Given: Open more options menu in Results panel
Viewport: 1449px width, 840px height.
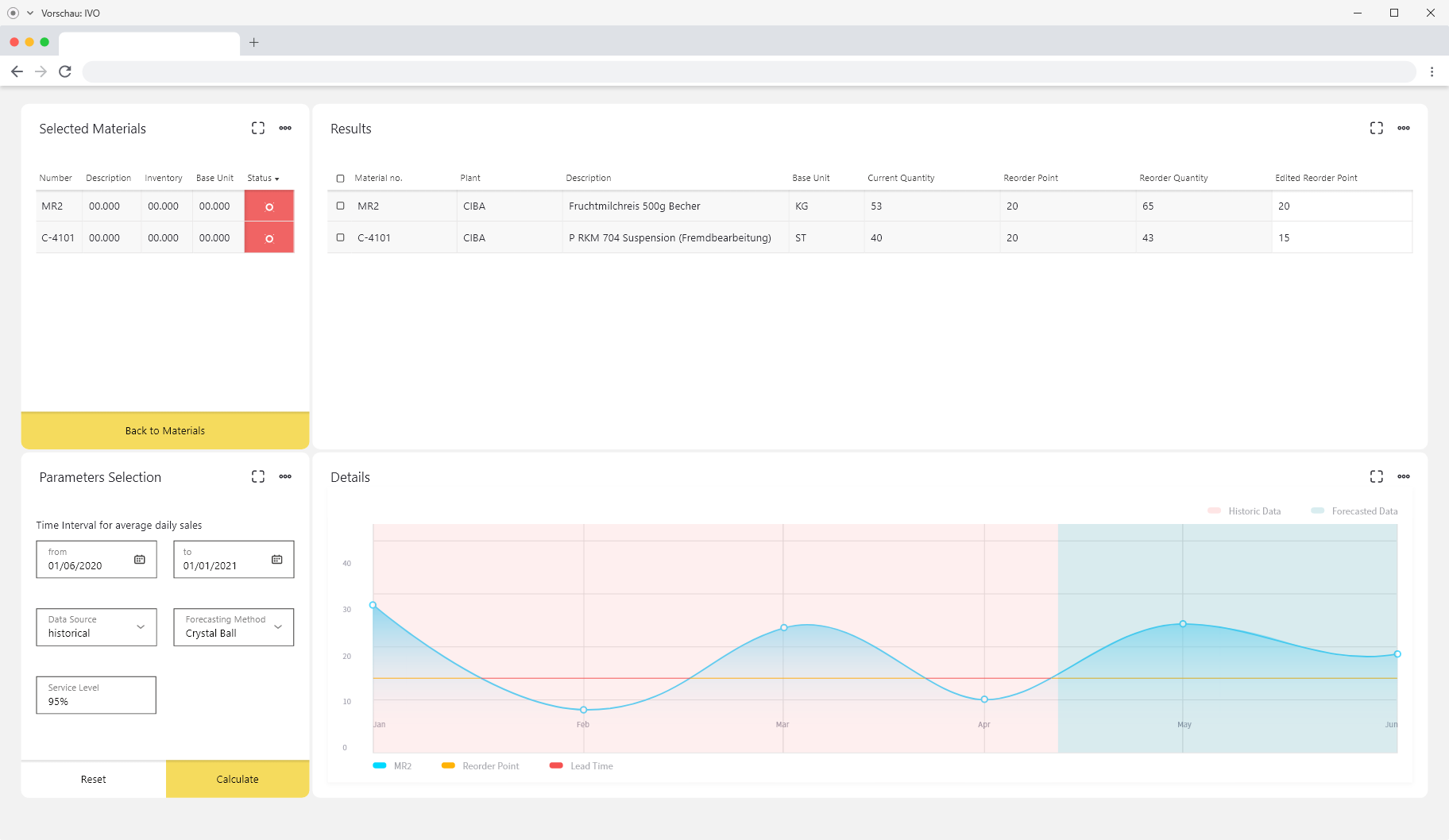Looking at the screenshot, I should tap(1404, 128).
